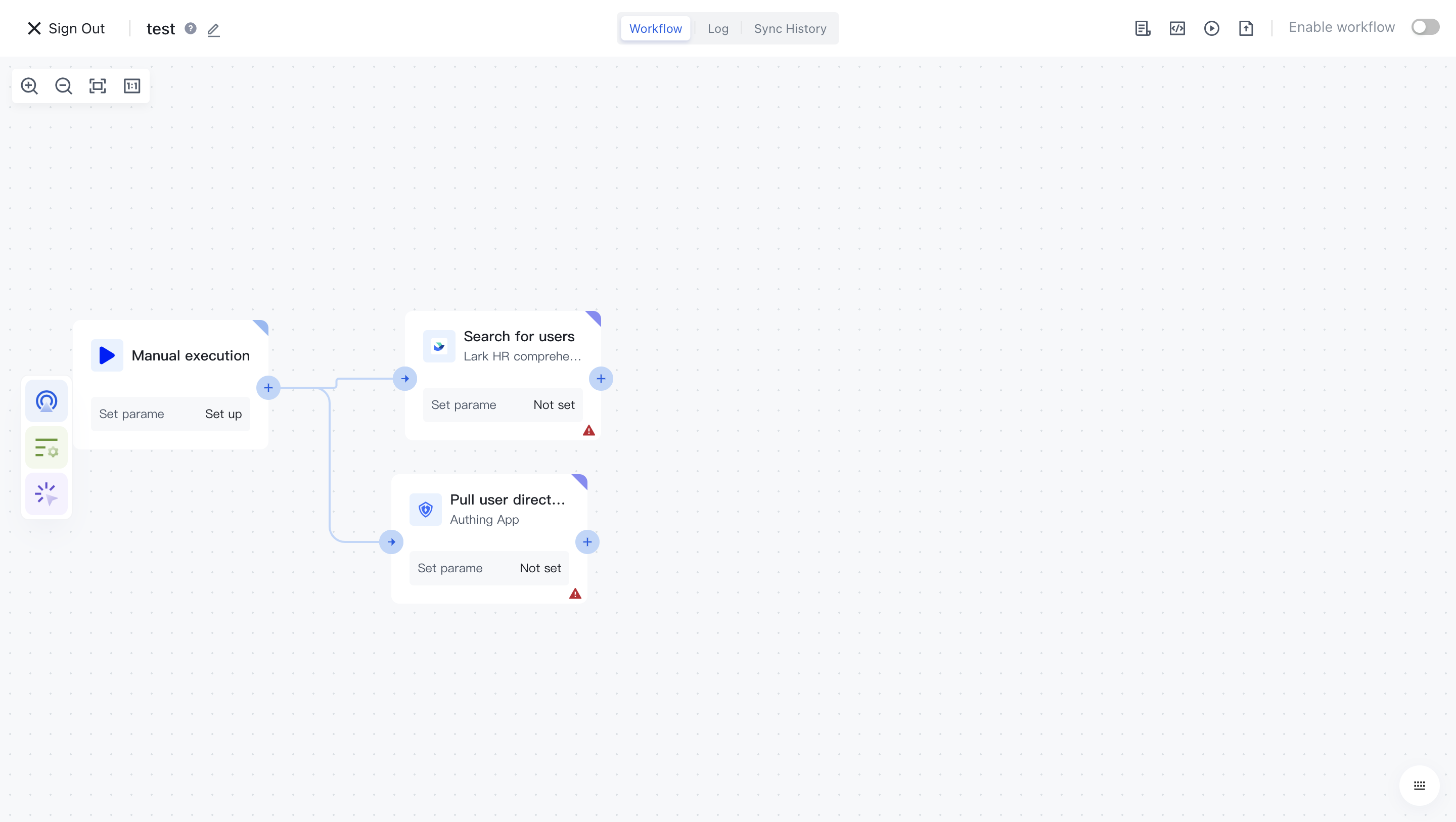Run the workflow using the play icon
The height and width of the screenshot is (822, 1456).
tap(1212, 28)
